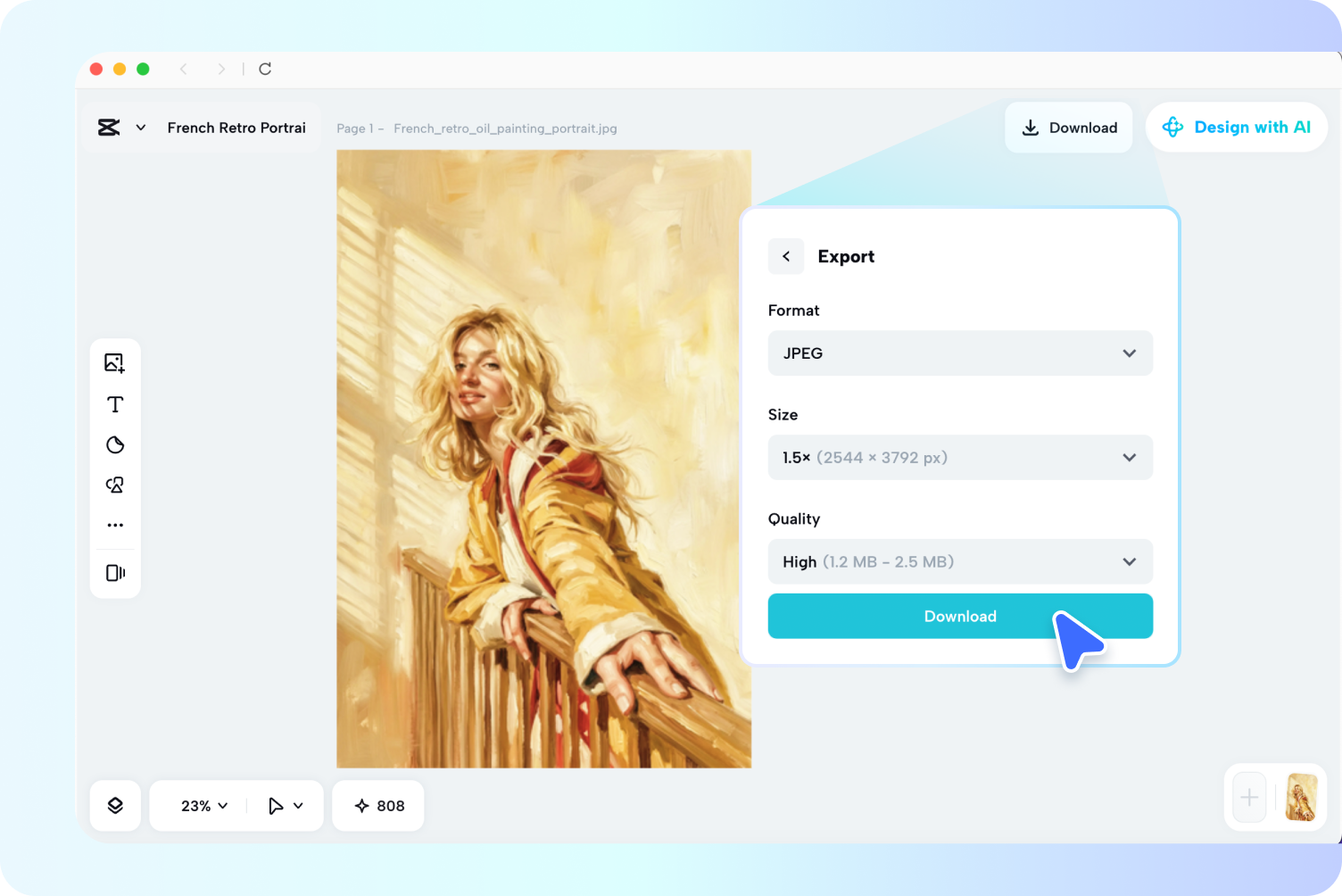This screenshot has width=1342, height=896.
Task: Open the Stickers tool
Action: [114, 444]
